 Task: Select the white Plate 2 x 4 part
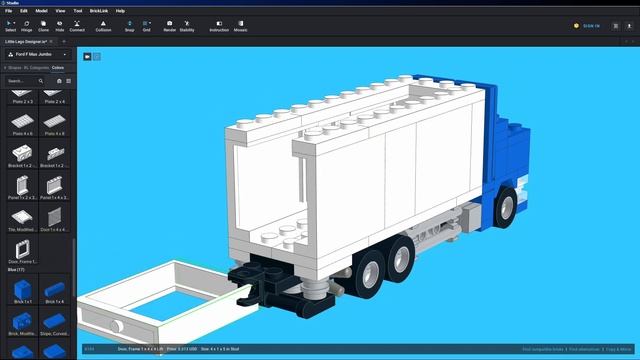click(54, 97)
